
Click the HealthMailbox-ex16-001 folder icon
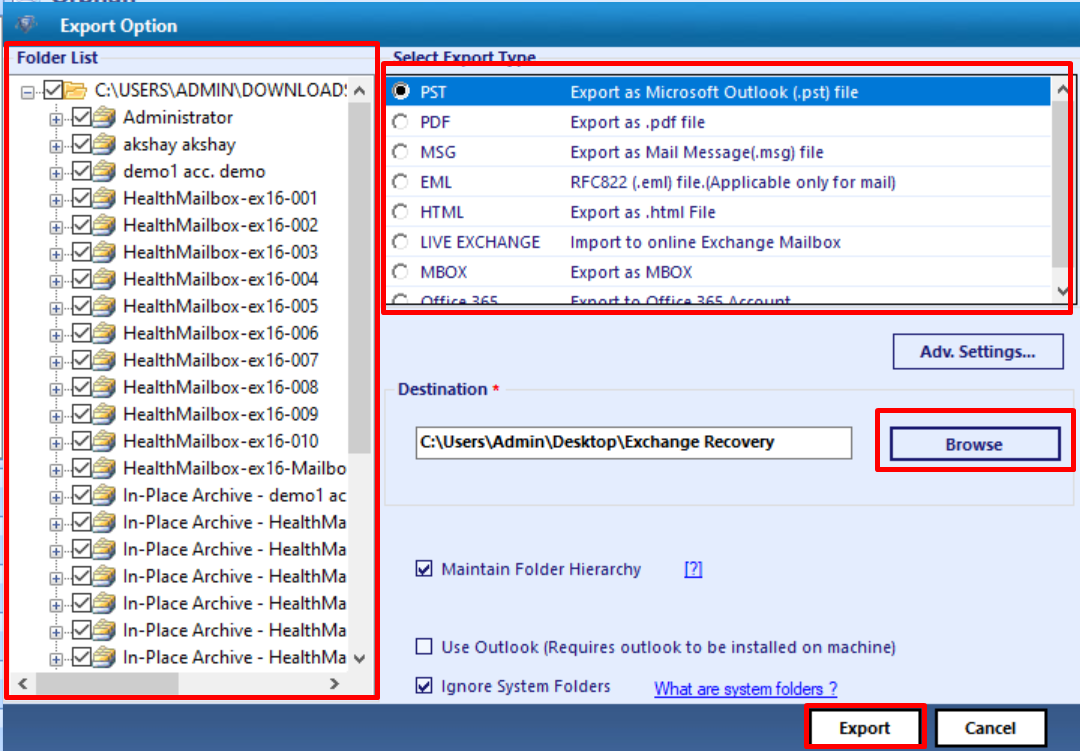[x=104, y=198]
